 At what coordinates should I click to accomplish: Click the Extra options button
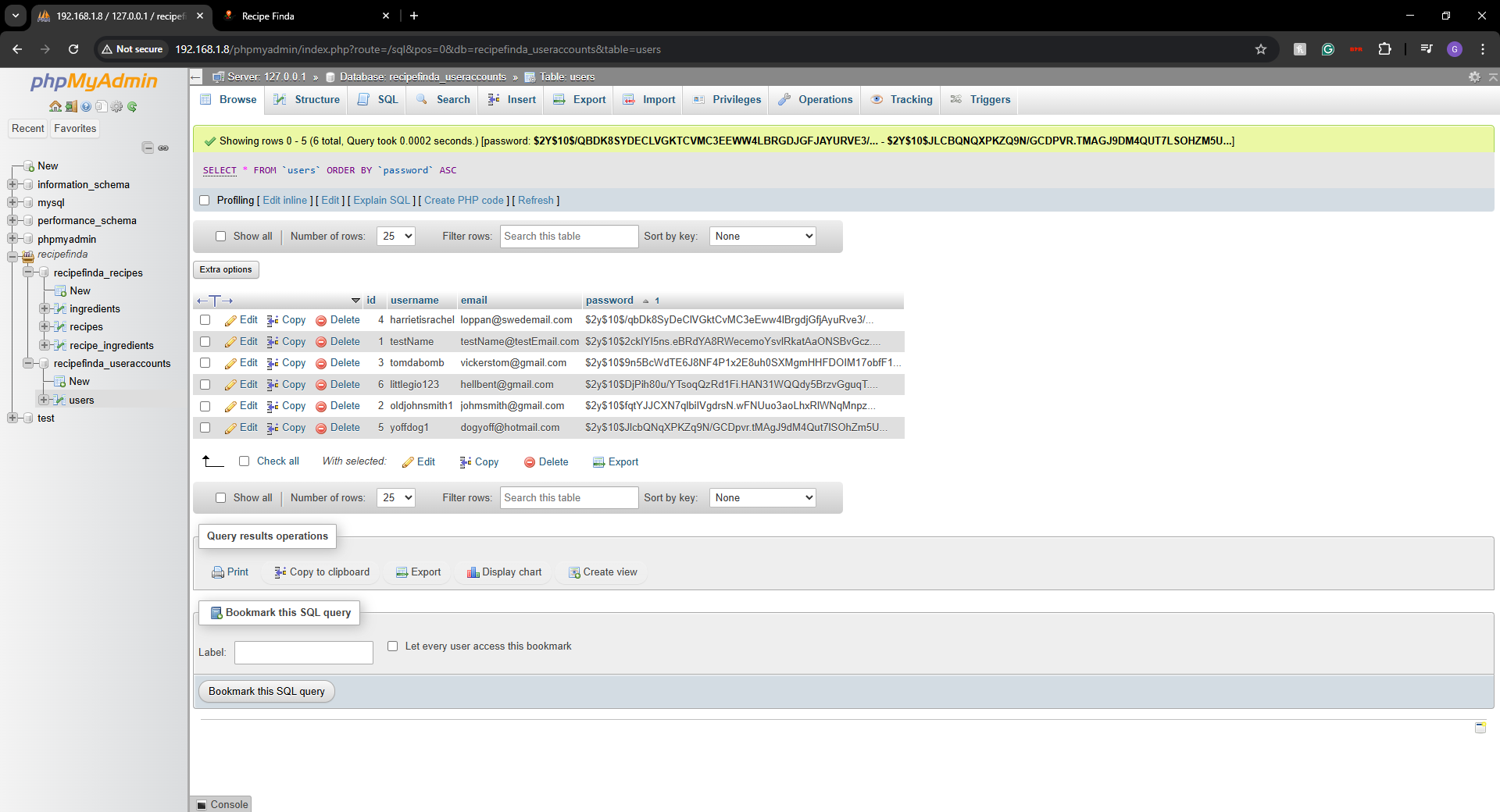[x=226, y=270]
